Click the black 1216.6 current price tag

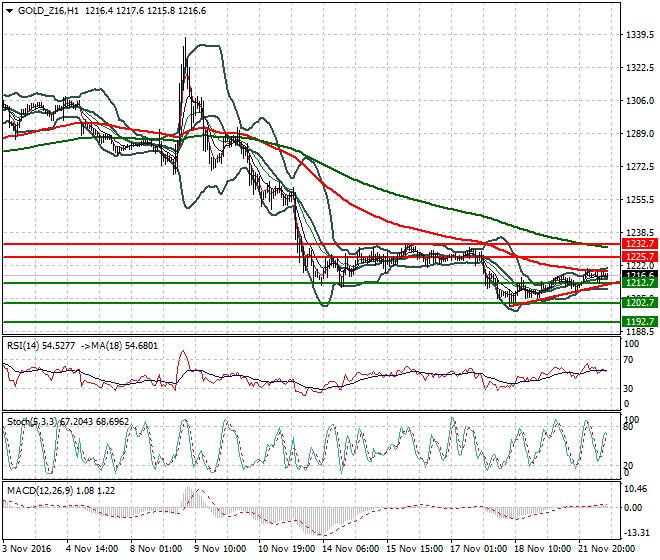[x=638, y=274]
